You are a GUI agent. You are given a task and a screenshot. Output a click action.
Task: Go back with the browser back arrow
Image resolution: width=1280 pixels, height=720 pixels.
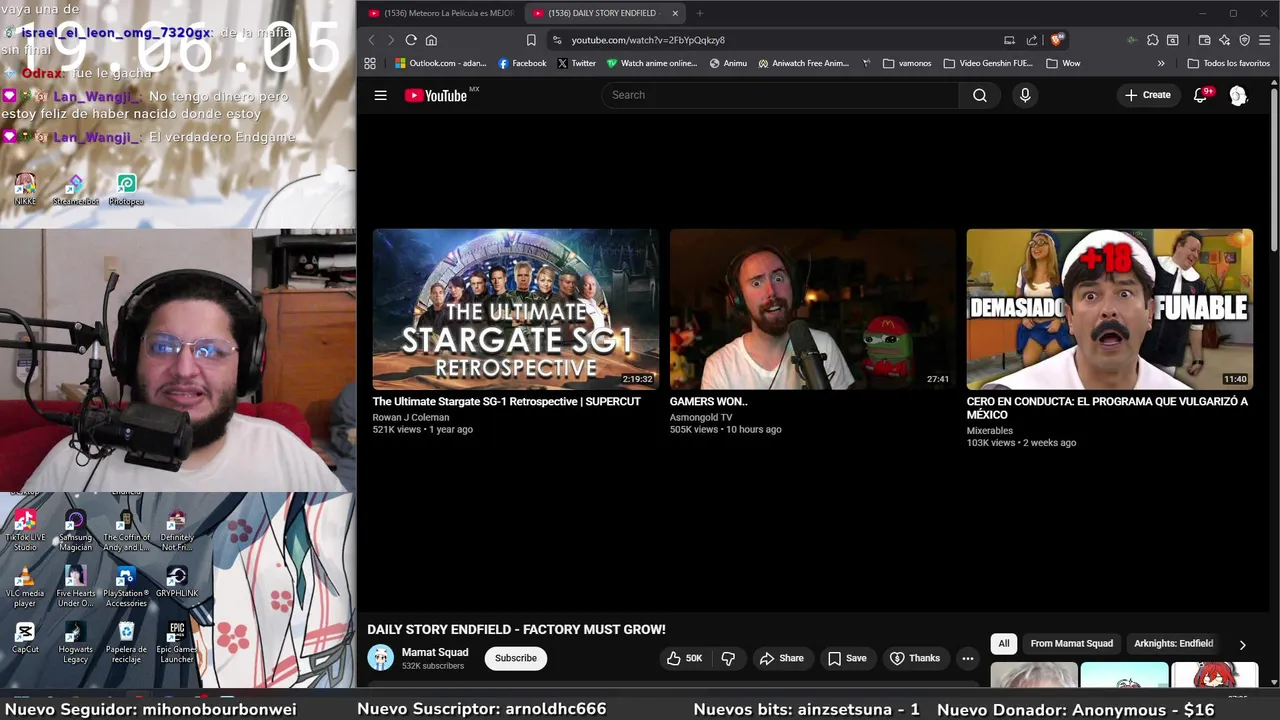371,40
